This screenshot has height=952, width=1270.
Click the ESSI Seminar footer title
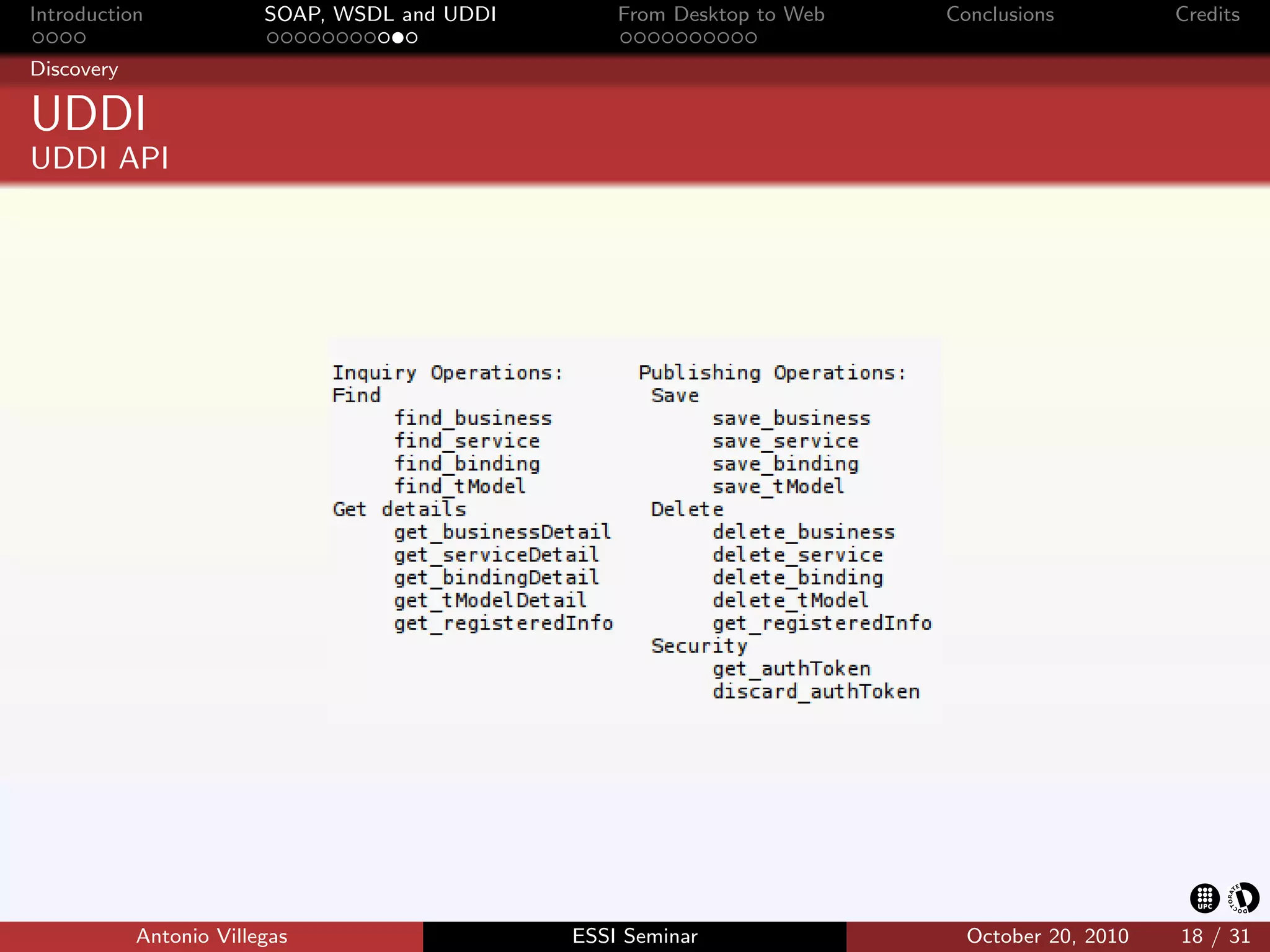(x=635, y=936)
